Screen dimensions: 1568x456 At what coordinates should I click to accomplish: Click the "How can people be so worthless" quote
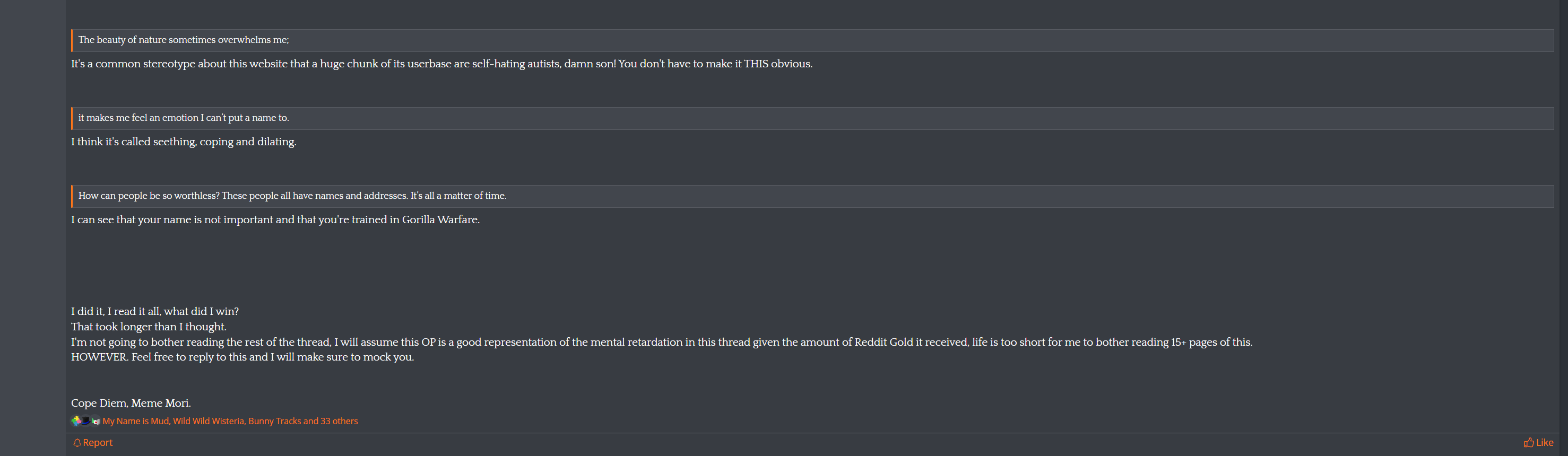point(292,196)
